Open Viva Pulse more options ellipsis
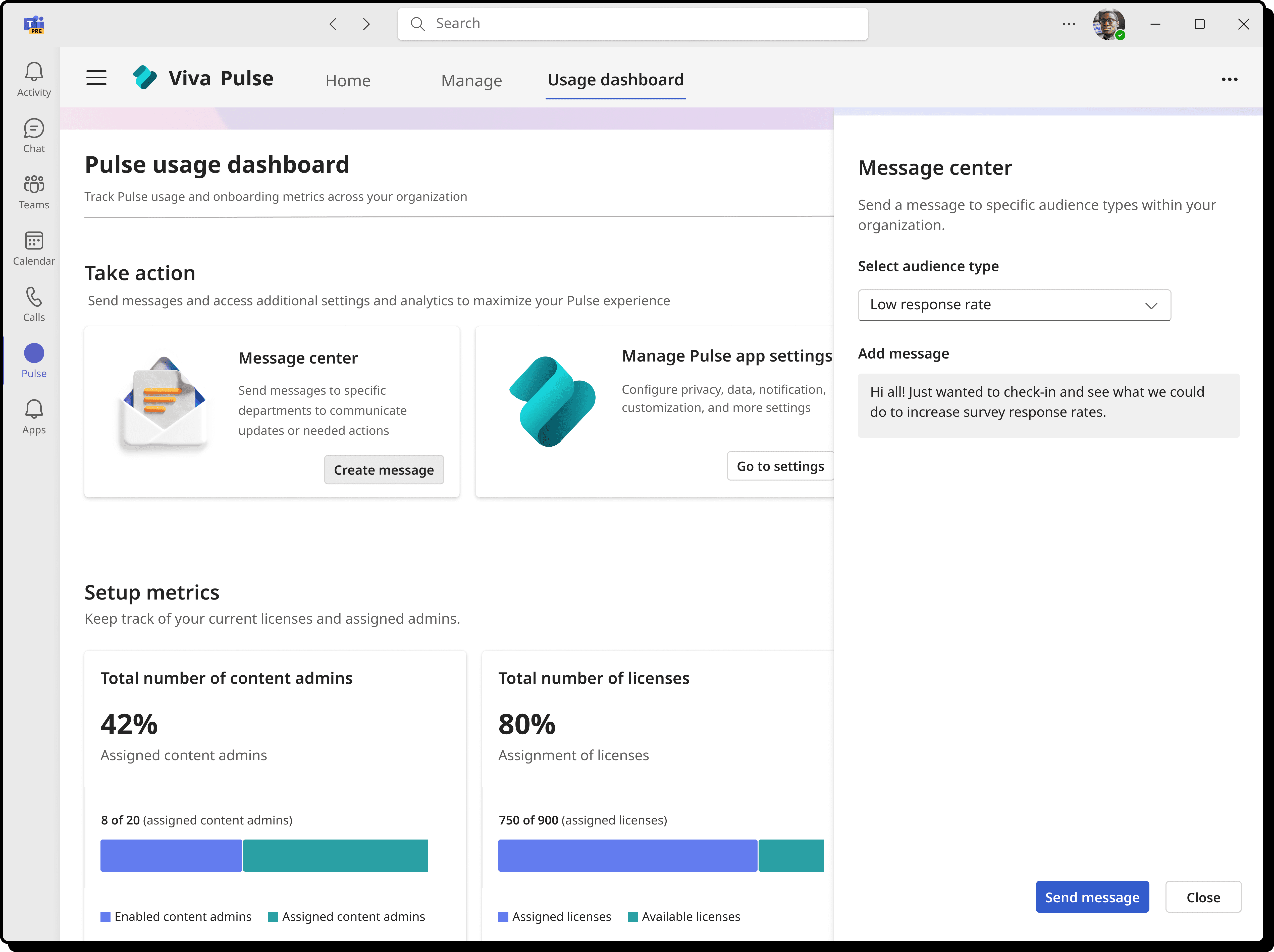Image resolution: width=1274 pixels, height=952 pixels. click(1229, 79)
